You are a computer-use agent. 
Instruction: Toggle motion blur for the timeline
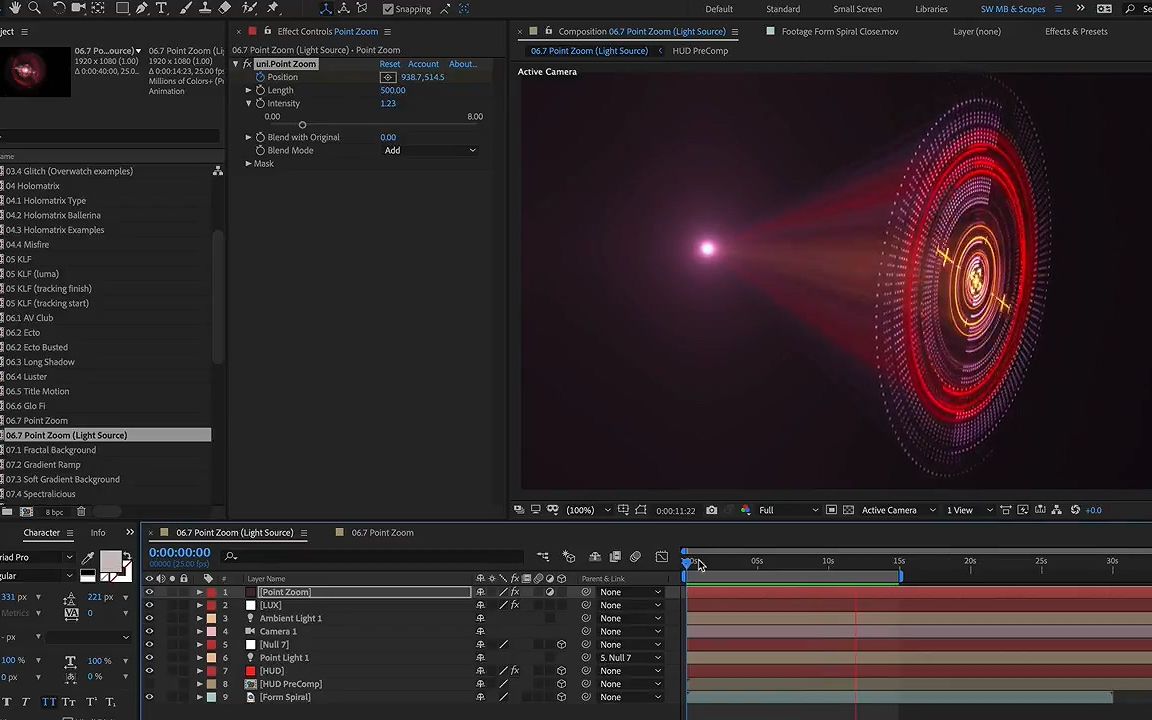634,557
